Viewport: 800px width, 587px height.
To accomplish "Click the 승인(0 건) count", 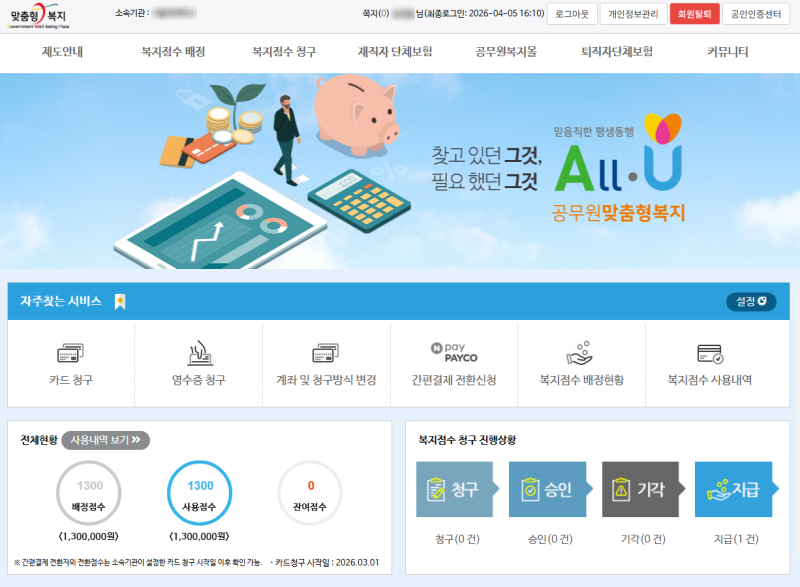I will click(x=550, y=539).
